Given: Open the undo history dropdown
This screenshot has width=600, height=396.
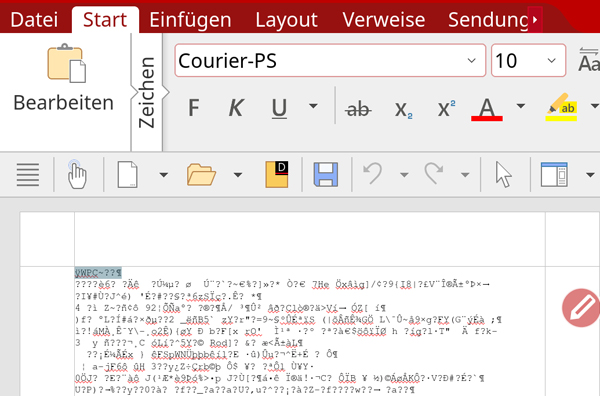Looking at the screenshot, I should (x=404, y=175).
